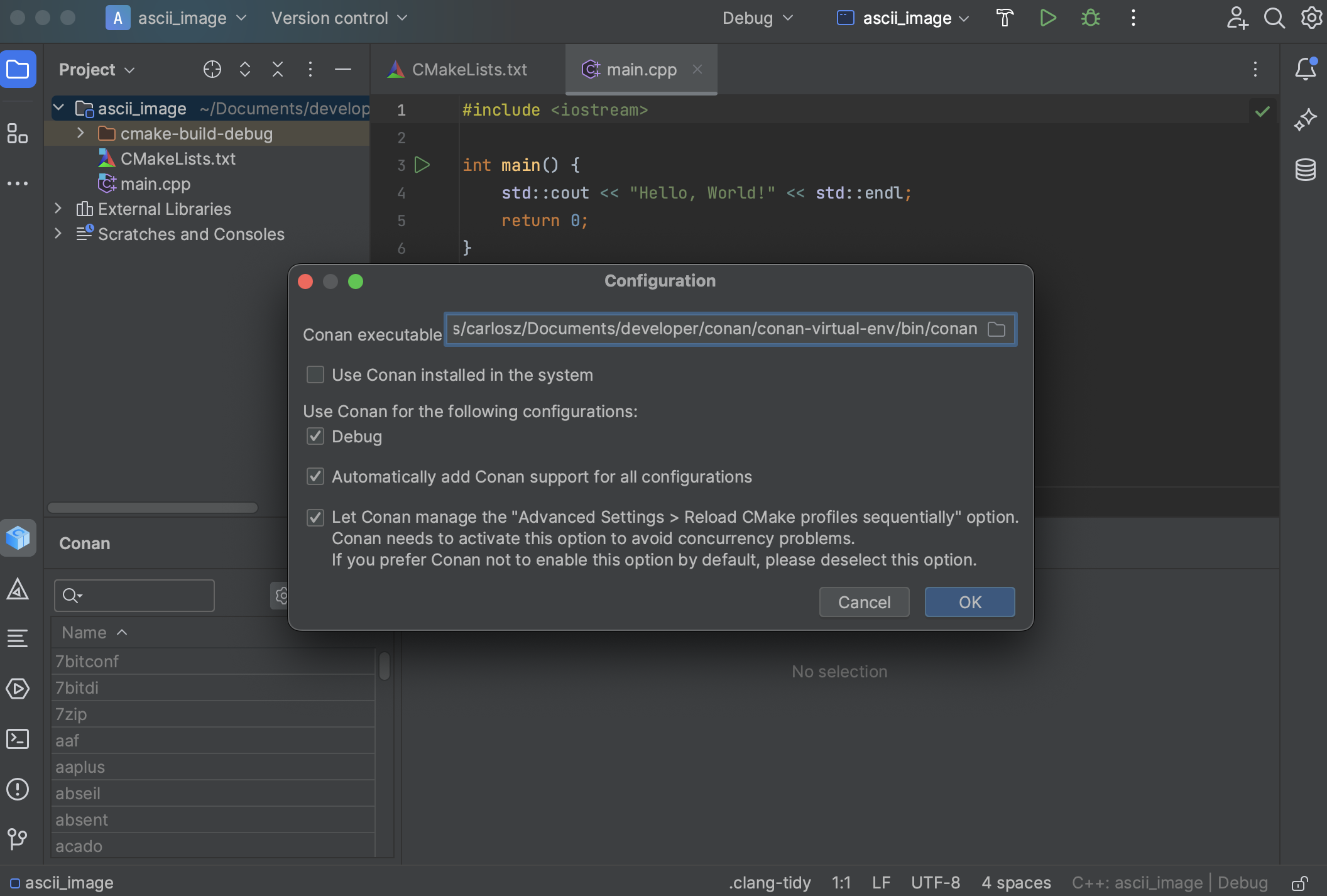
Task: Click the AI assistant sparkle icon
Action: click(x=1306, y=120)
